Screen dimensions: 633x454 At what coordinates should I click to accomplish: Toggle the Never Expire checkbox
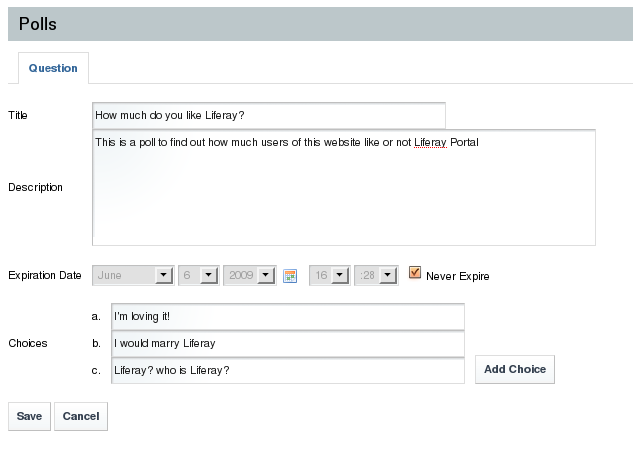415,273
